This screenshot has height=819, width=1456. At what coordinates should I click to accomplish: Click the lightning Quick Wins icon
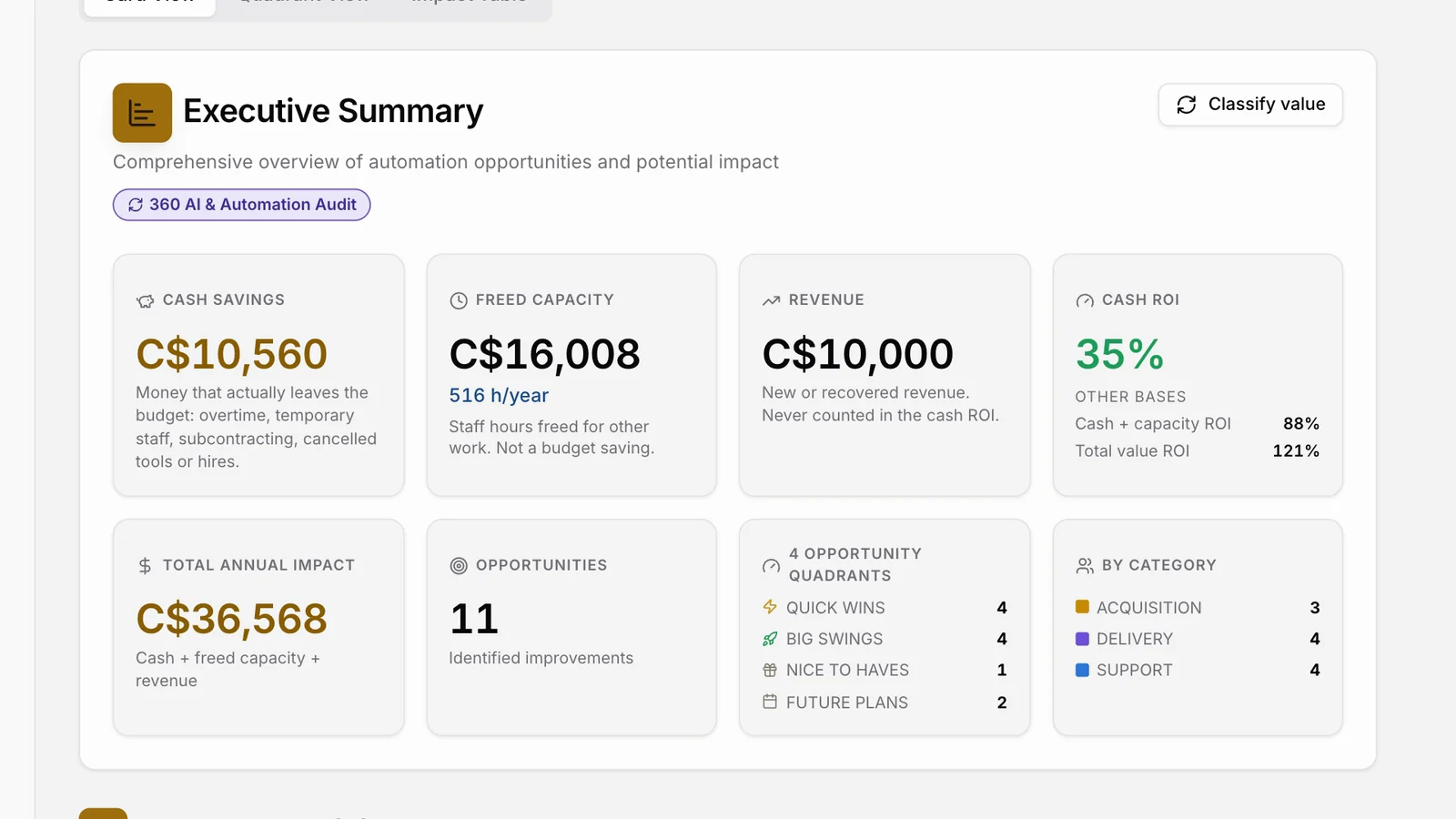[770, 607]
